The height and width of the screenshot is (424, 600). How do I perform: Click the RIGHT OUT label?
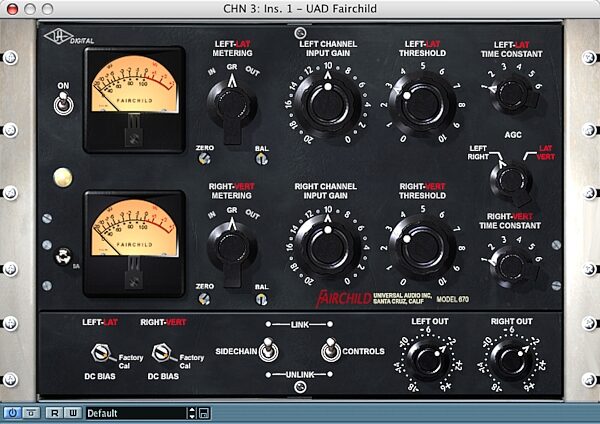click(x=512, y=321)
